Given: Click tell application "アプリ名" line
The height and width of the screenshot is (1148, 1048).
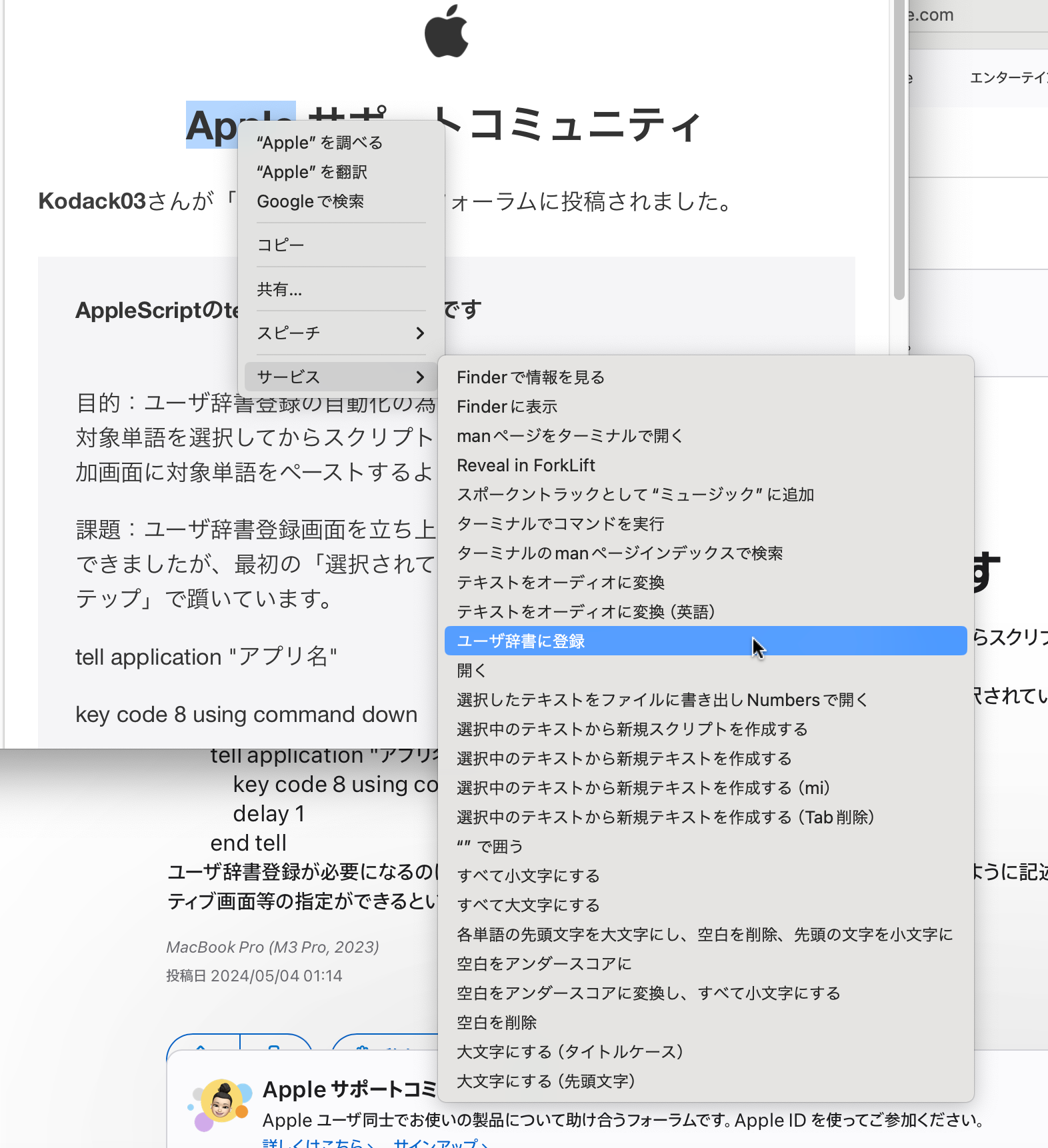Looking at the screenshot, I should [x=206, y=657].
